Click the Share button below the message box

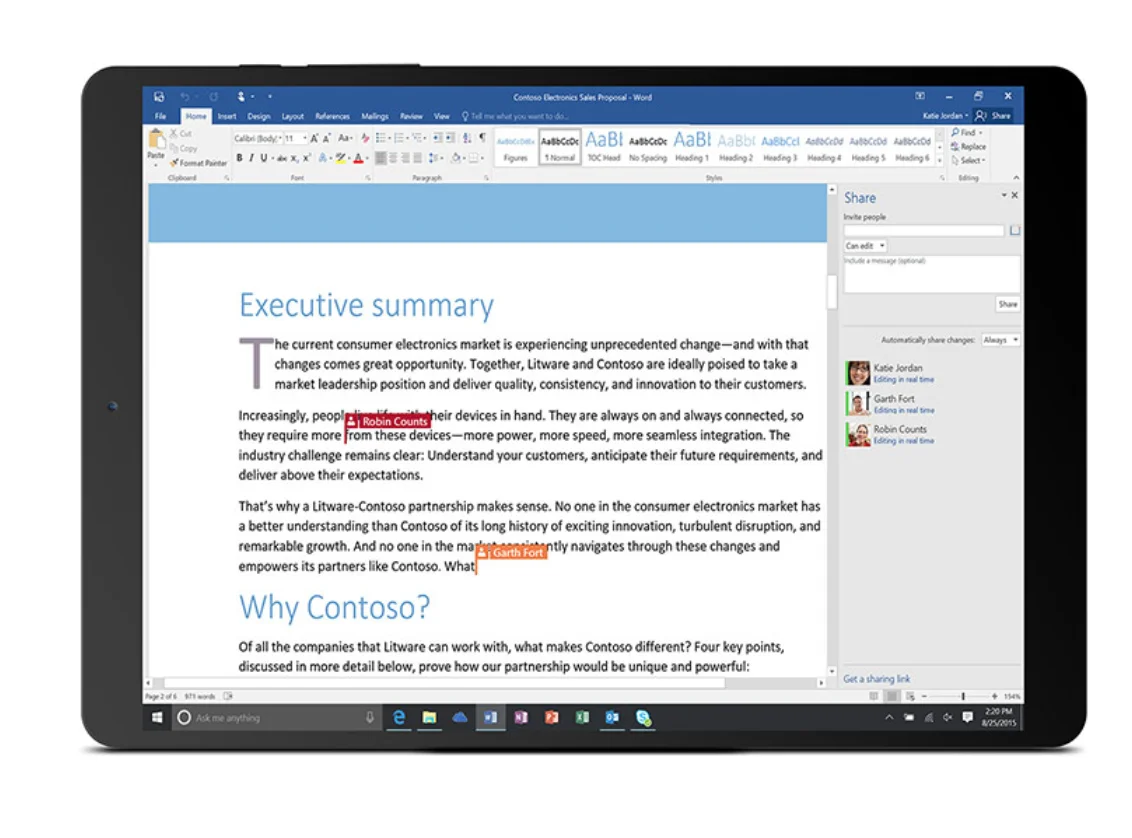coord(1008,305)
